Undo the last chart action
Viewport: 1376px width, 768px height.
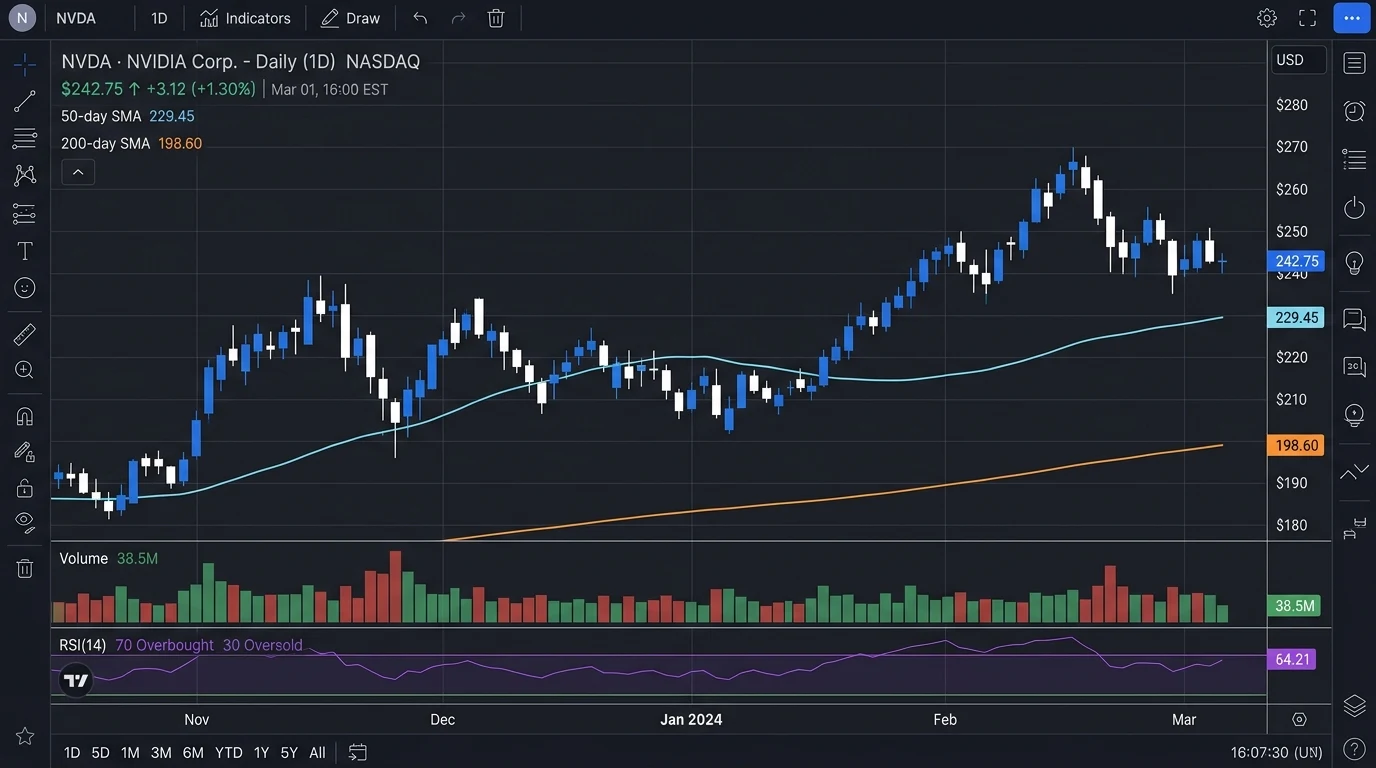pos(420,18)
